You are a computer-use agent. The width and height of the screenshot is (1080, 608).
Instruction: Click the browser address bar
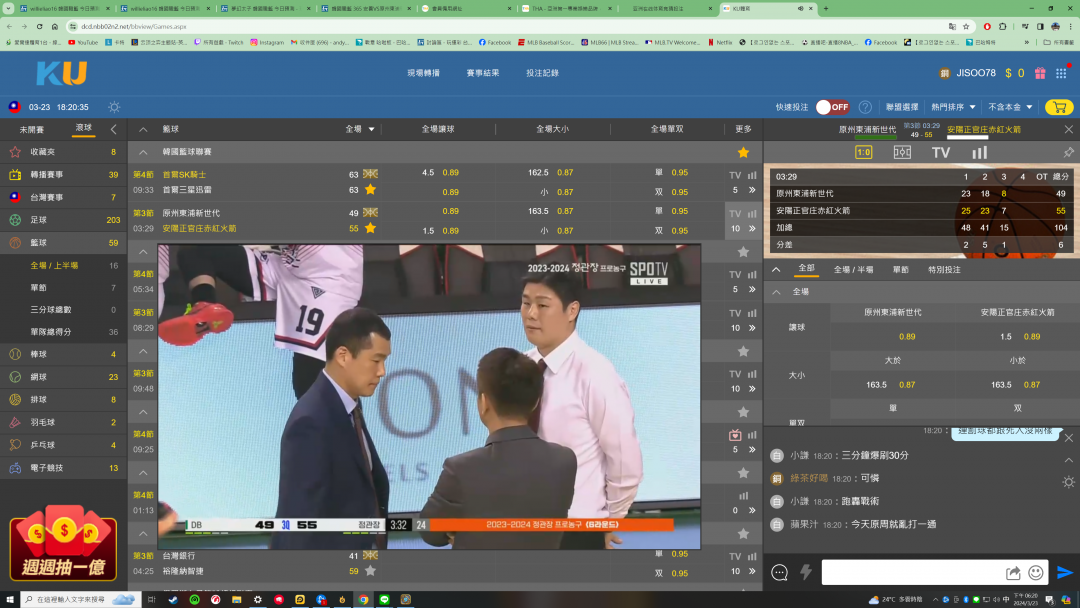tap(508, 26)
